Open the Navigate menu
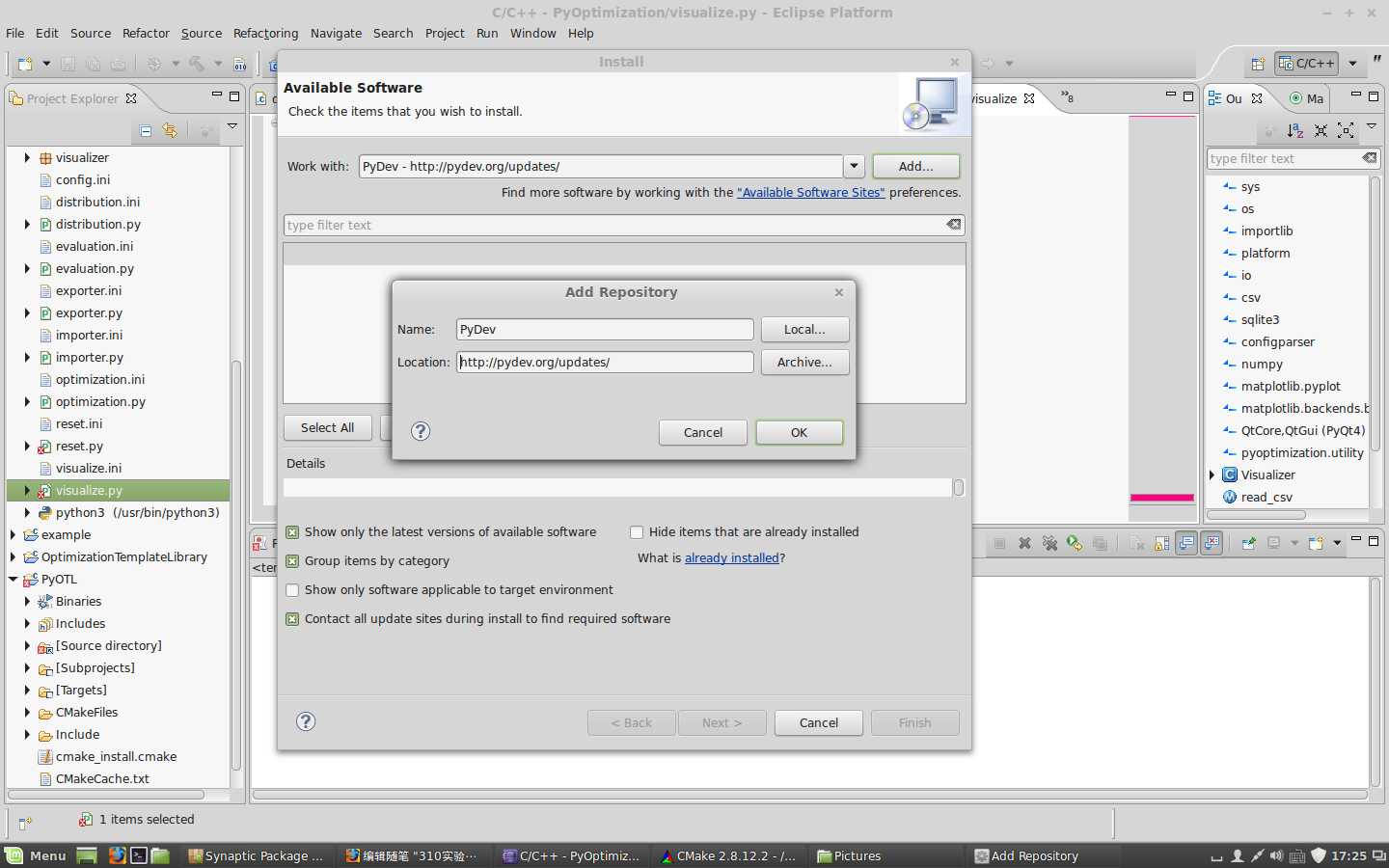This screenshot has height=868, width=1389. tap(336, 33)
